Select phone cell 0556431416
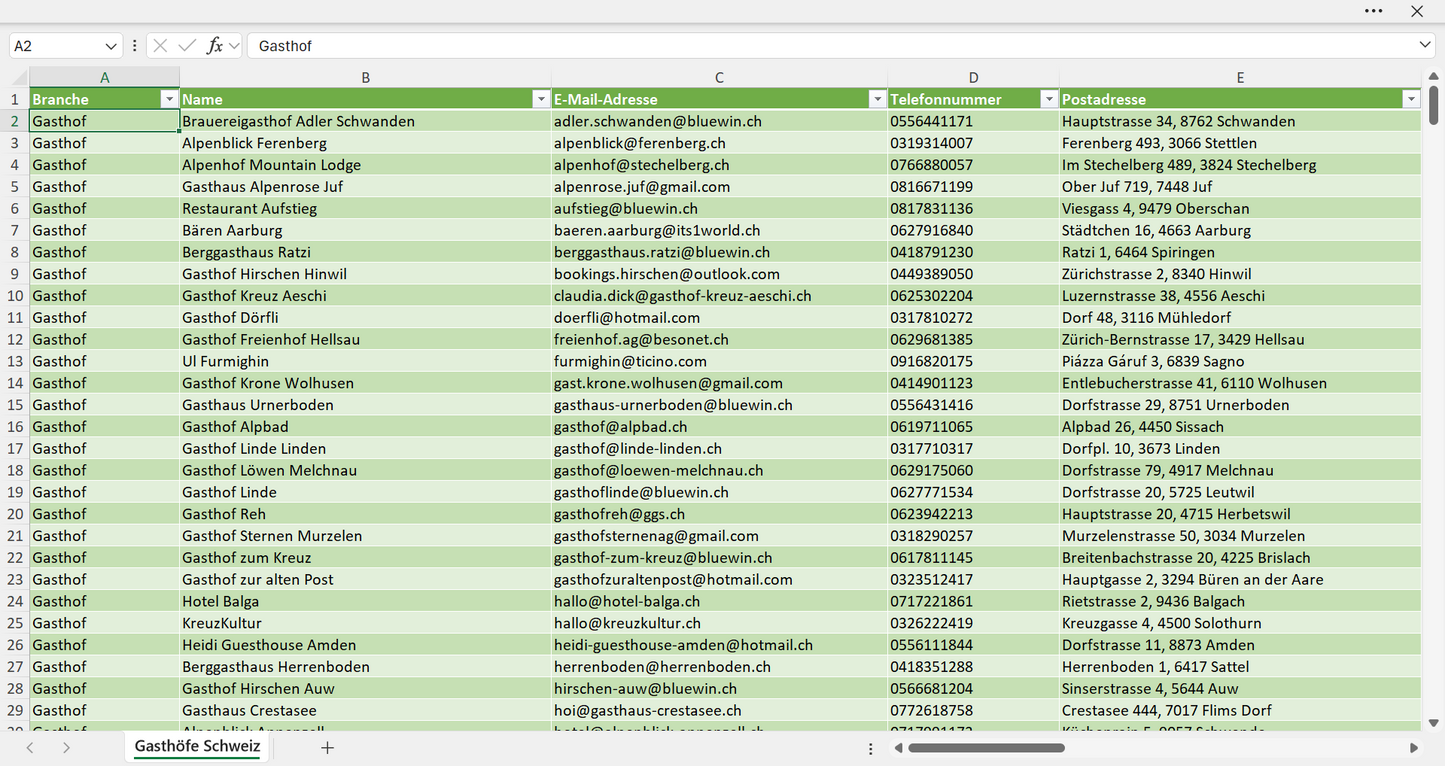Image resolution: width=1445 pixels, height=766 pixels. pos(973,405)
